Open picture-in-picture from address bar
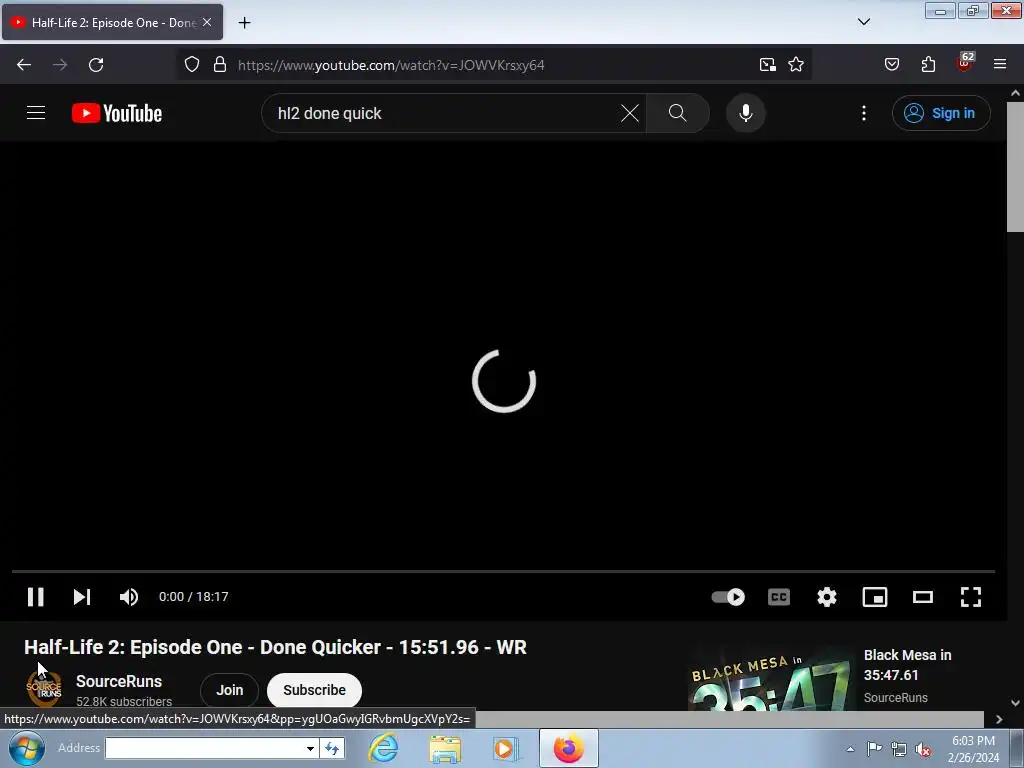This screenshot has width=1024, height=768. pyautogui.click(x=768, y=65)
